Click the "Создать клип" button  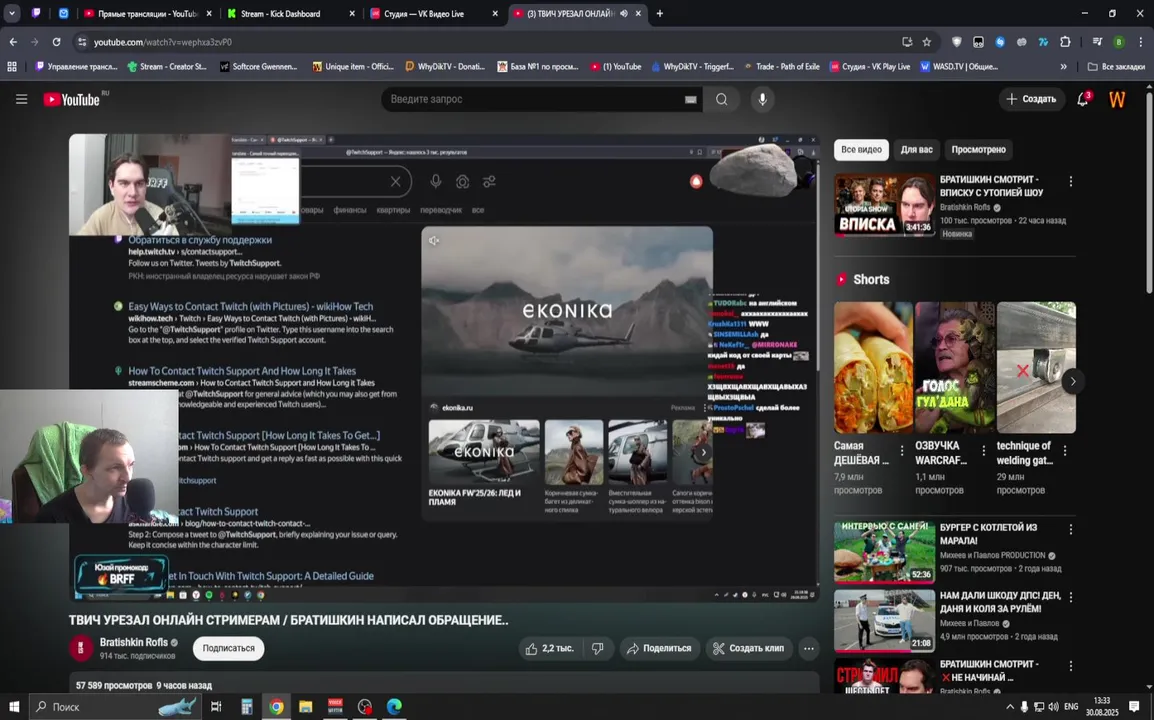coord(749,649)
